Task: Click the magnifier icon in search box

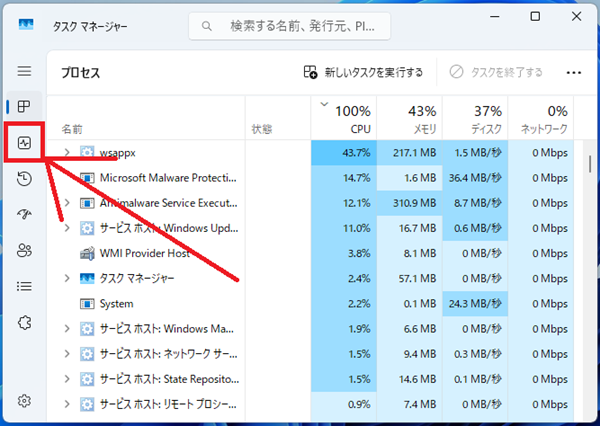Action: (207, 26)
